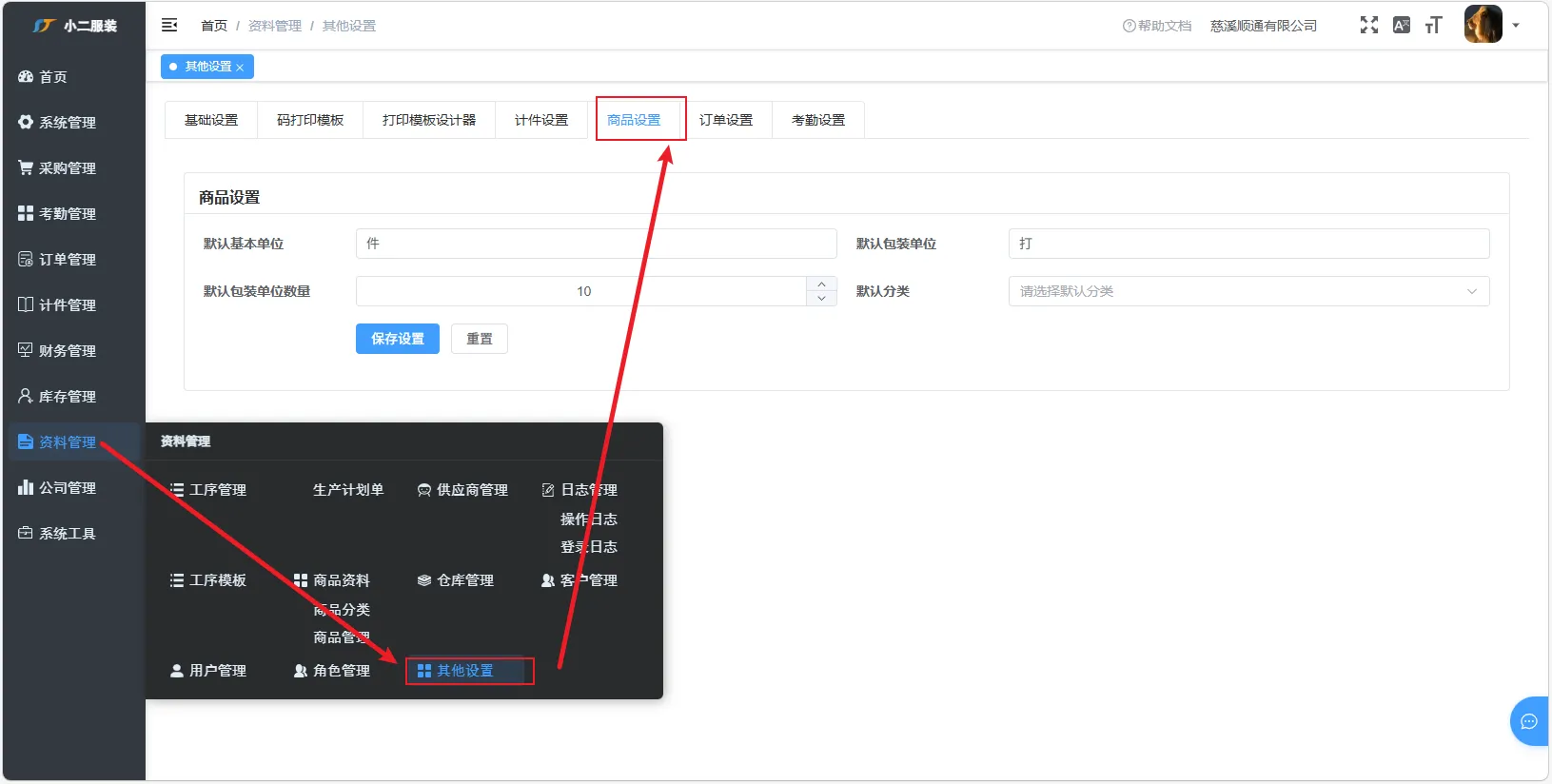Screen dimensions: 1552x784
Task: Decrease the 默认包装单位数量 with down arrow
Action: tap(822, 299)
